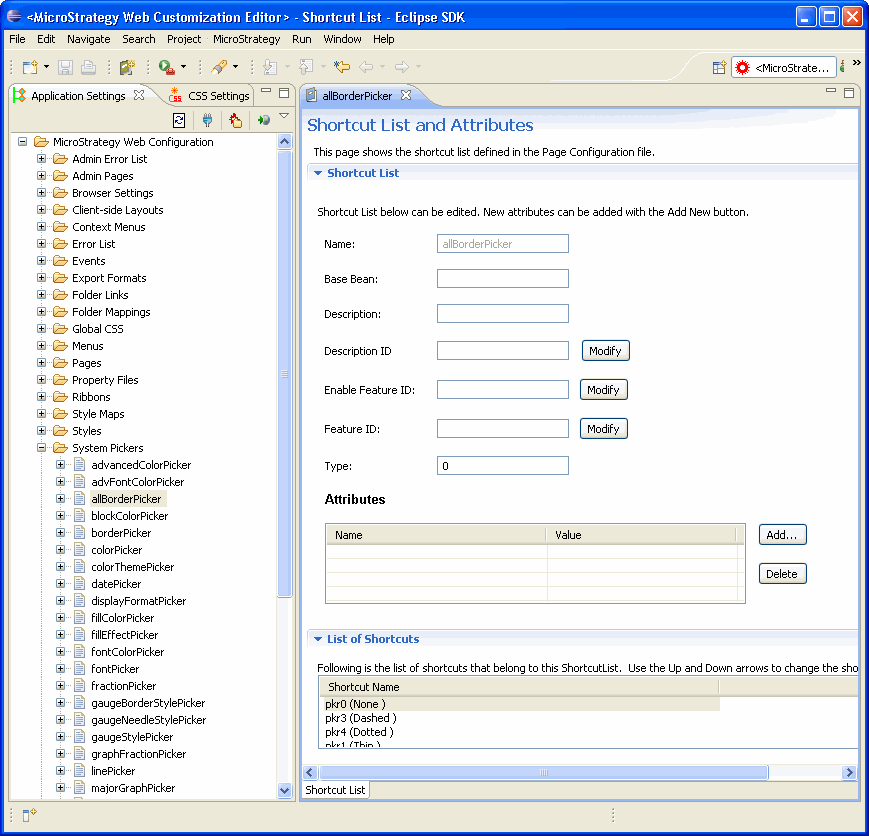Image resolution: width=869 pixels, height=836 pixels.
Task: Click the fast view icon in status bar
Action: pos(29,815)
